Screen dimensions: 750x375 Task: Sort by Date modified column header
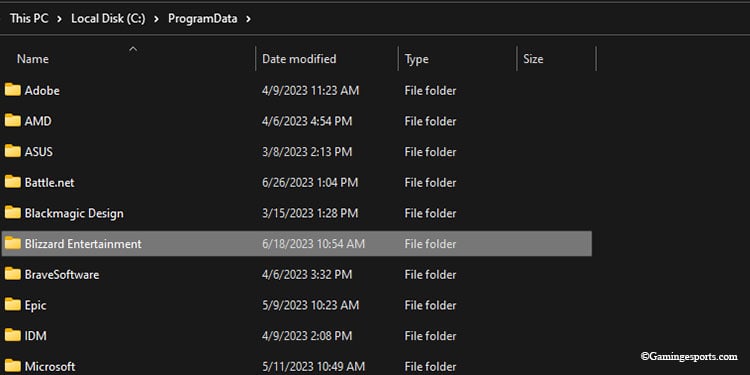(x=299, y=59)
